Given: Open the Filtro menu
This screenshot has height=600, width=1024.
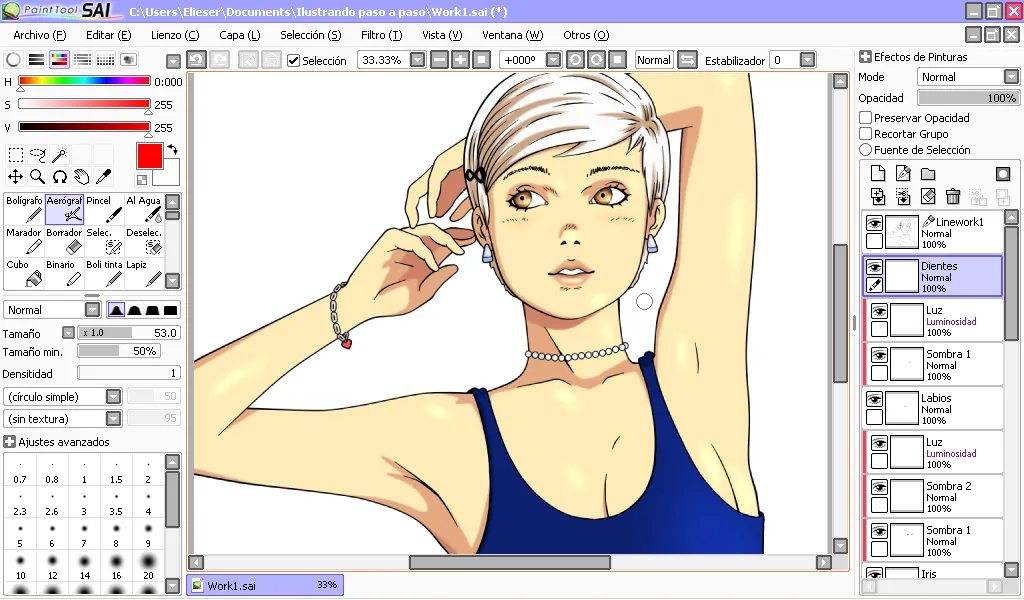Looking at the screenshot, I should pyautogui.click(x=381, y=35).
